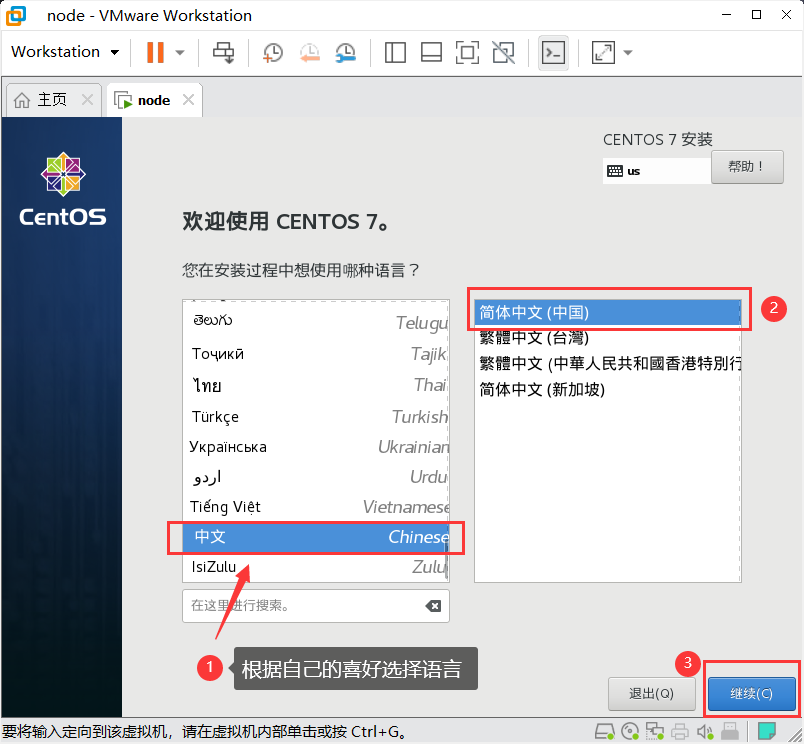
Task: Switch to the 主页 tab
Action: 48,99
